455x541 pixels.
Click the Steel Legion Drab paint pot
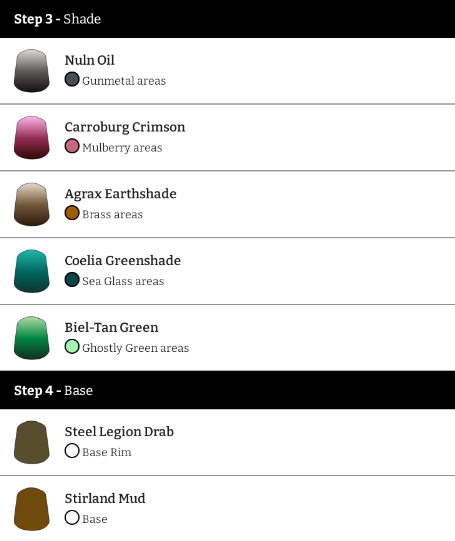point(32,442)
